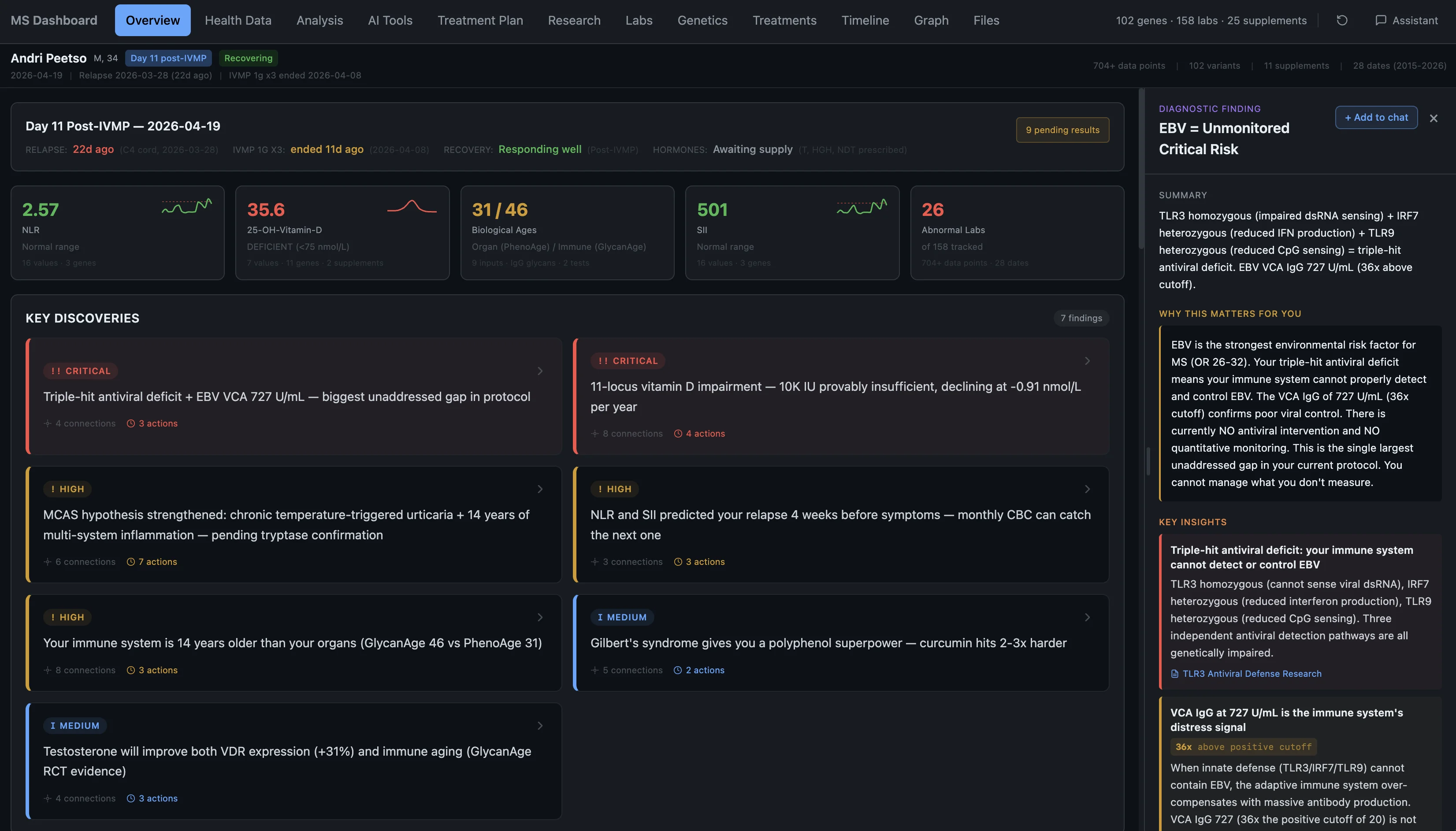1456x831 pixels.
Task: Open the Assistant chat panel
Action: [x=1406, y=21]
